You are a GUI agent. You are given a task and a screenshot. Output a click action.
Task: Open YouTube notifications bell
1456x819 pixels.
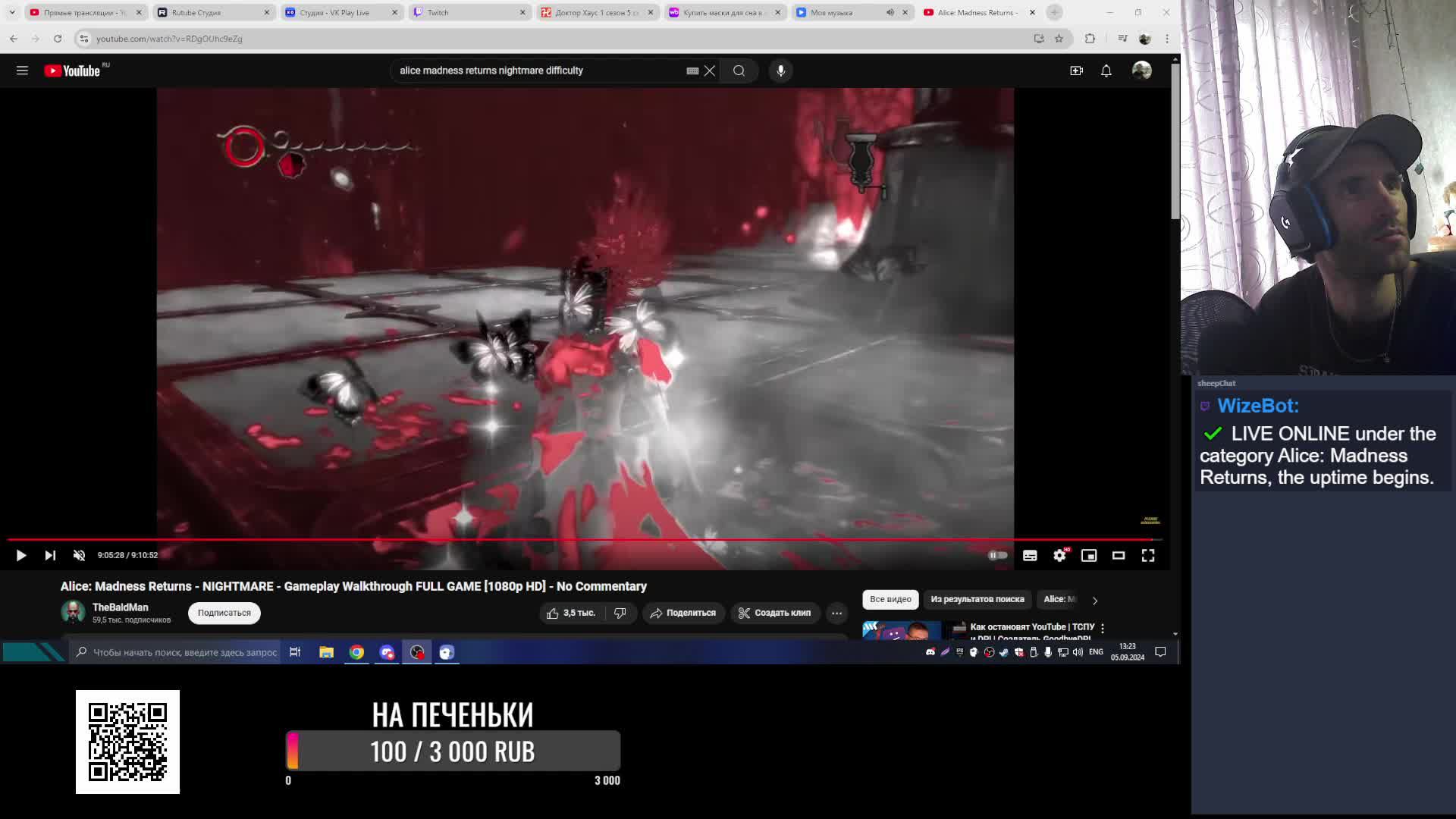click(1106, 71)
